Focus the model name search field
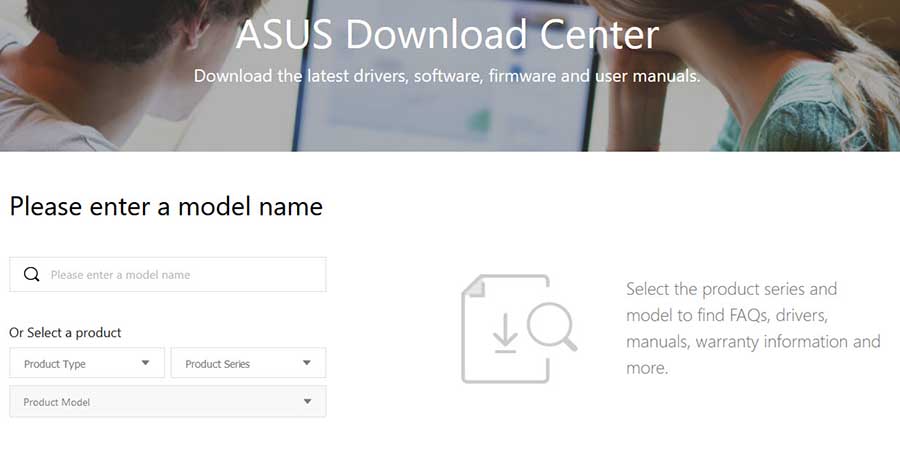Screen dimensions: 900x459 point(168,274)
